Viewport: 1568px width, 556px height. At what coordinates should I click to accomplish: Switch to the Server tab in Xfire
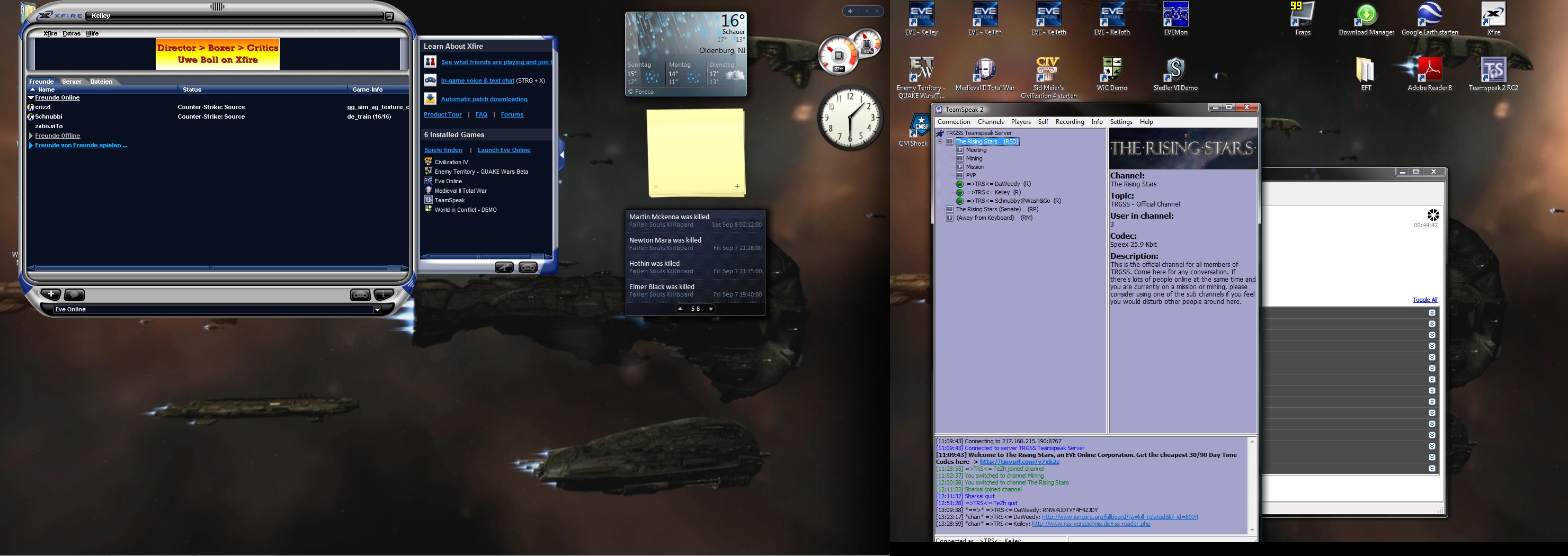(71, 82)
